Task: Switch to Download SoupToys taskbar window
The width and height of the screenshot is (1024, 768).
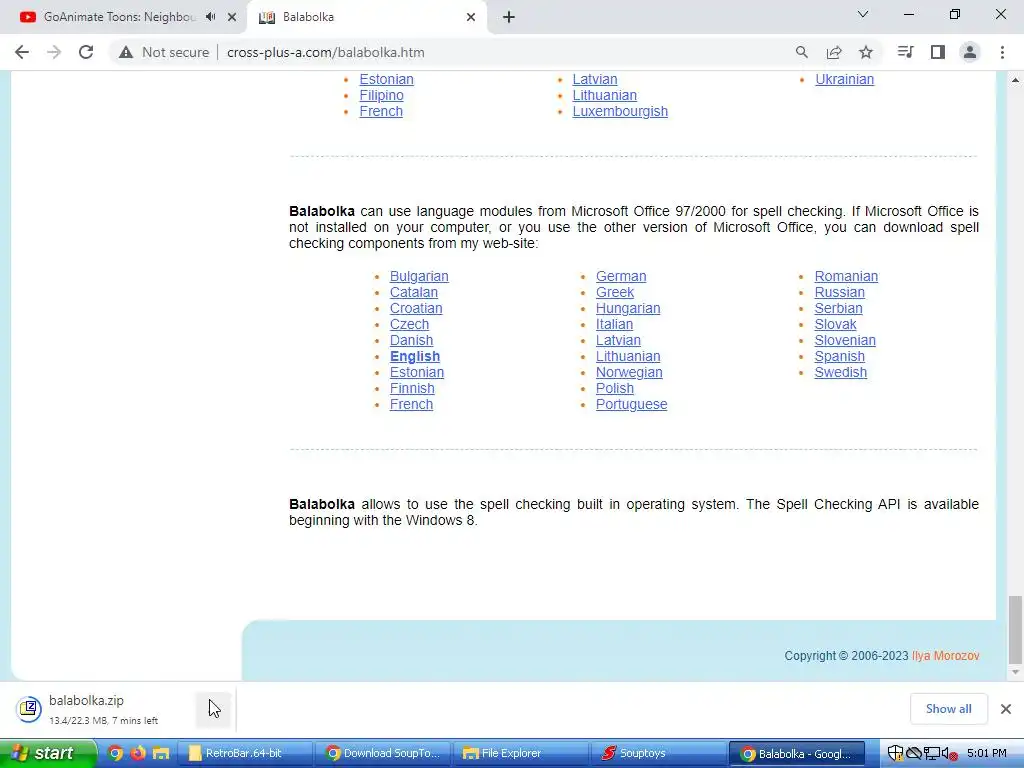Action: [384, 754]
